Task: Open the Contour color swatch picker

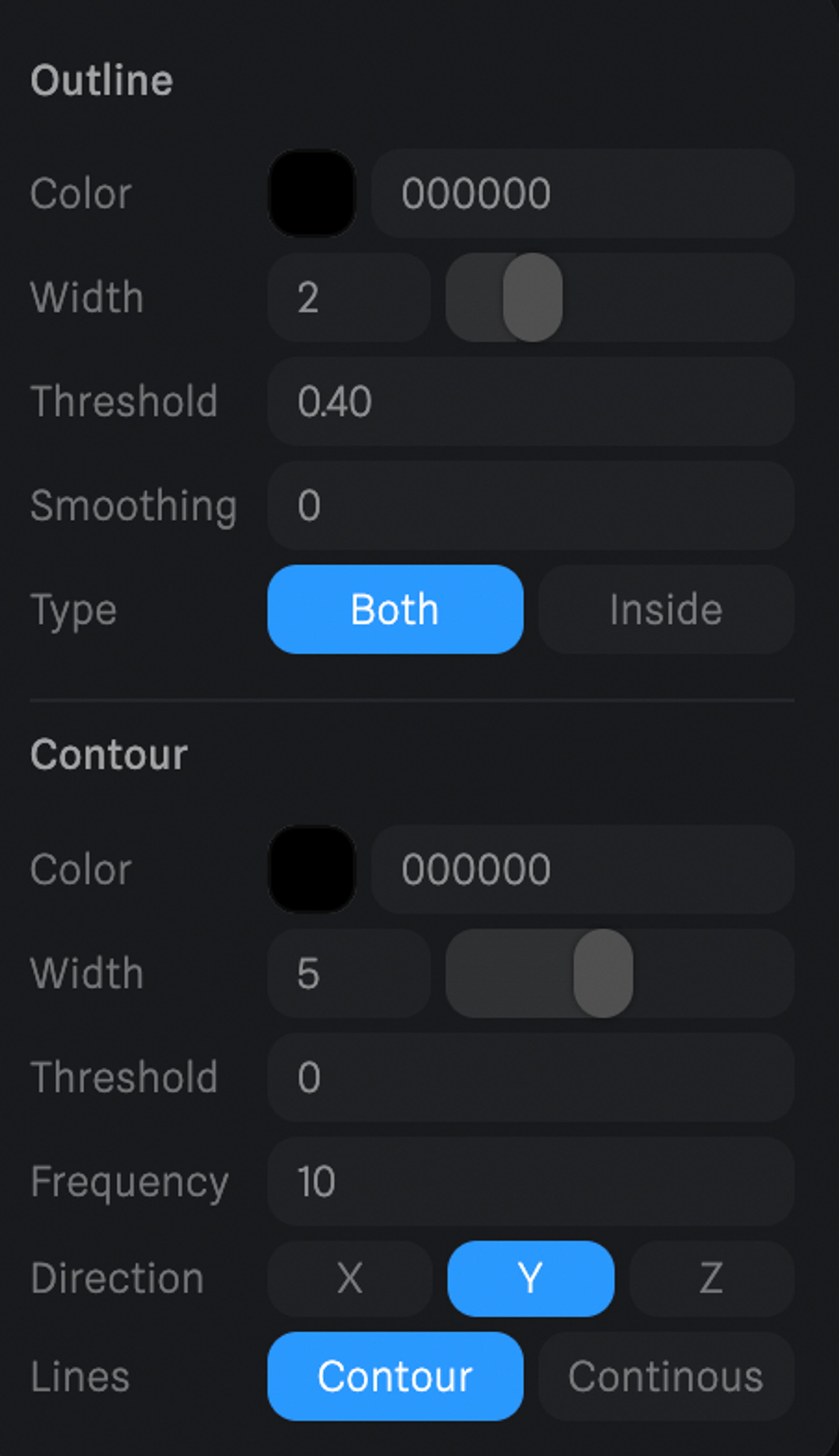Action: click(312, 869)
